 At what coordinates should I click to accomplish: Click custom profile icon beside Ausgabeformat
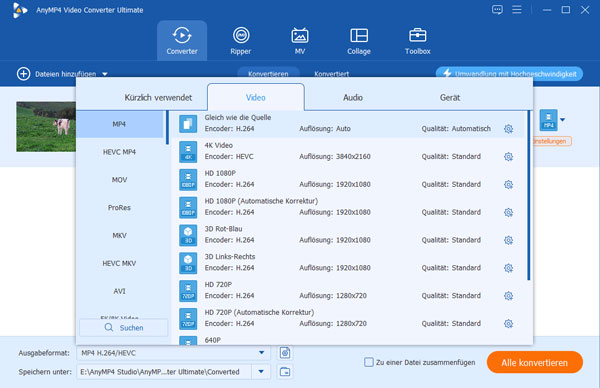coord(285,352)
